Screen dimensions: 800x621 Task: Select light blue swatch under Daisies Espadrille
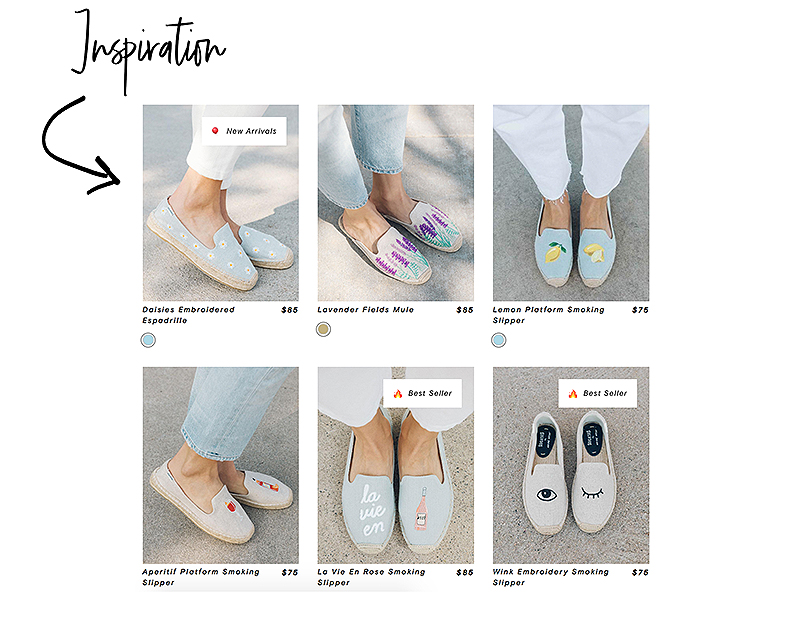[x=148, y=340]
